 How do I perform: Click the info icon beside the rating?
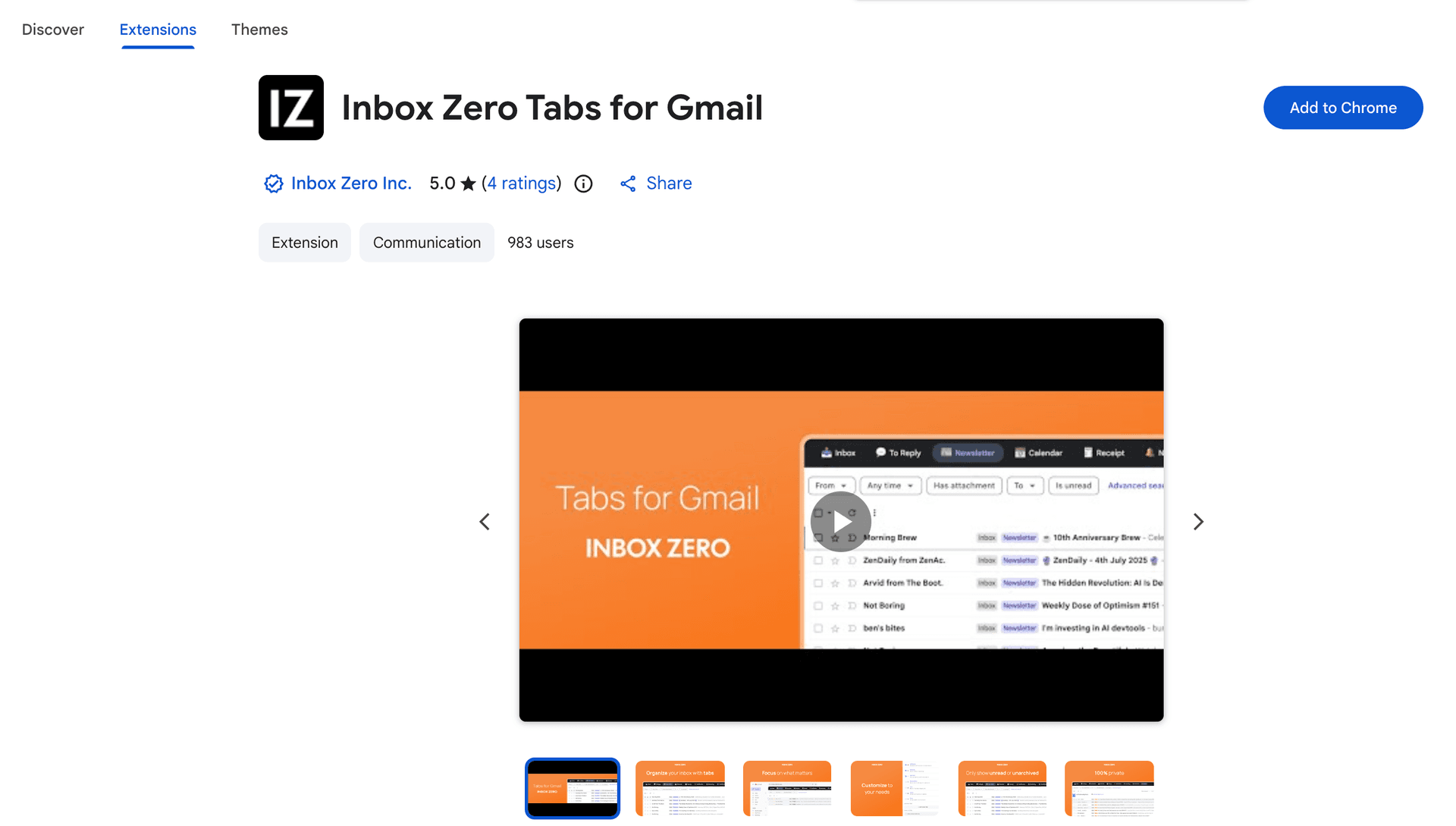583,184
